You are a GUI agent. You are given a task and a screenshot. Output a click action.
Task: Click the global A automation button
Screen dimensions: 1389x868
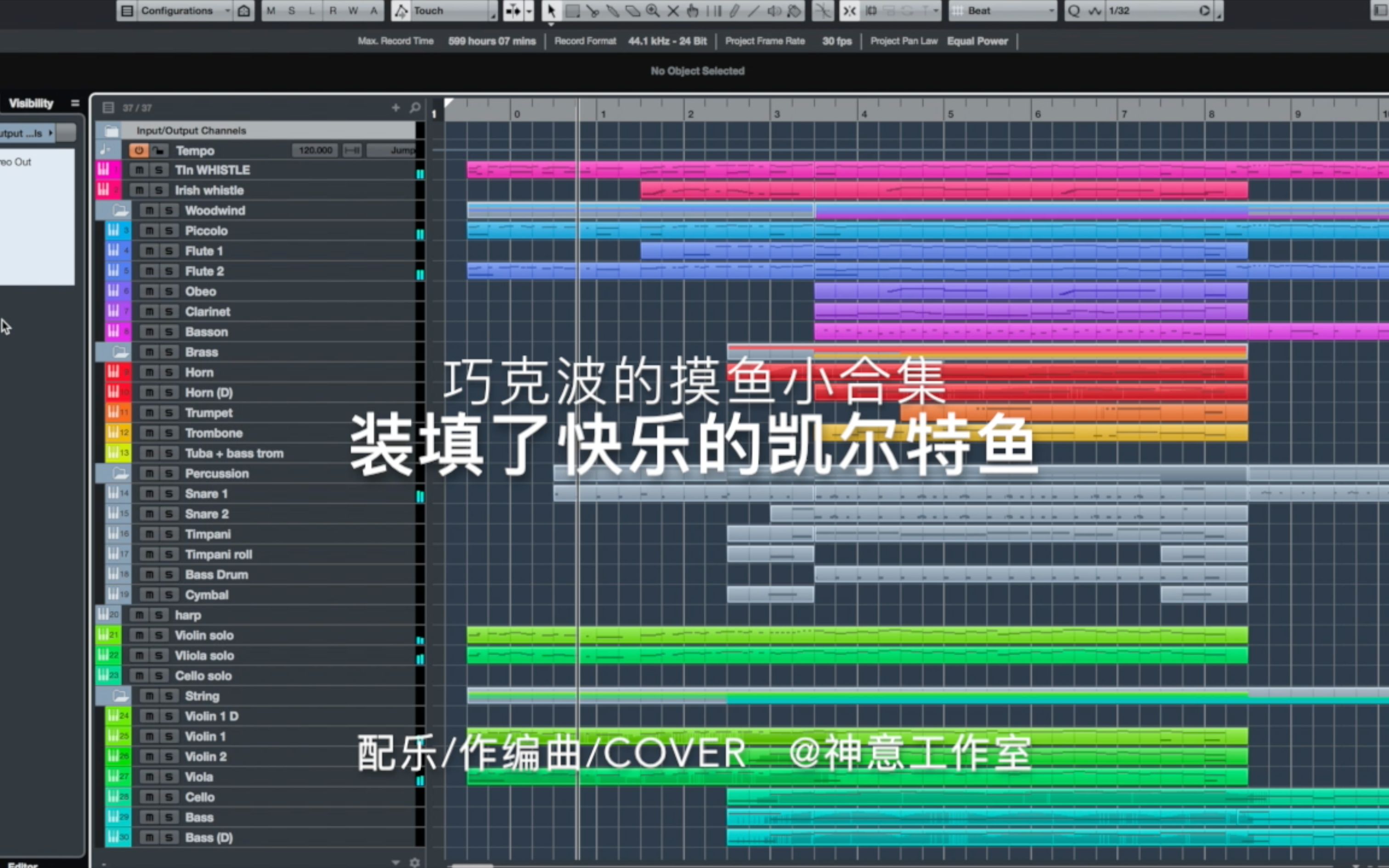pyautogui.click(x=373, y=10)
